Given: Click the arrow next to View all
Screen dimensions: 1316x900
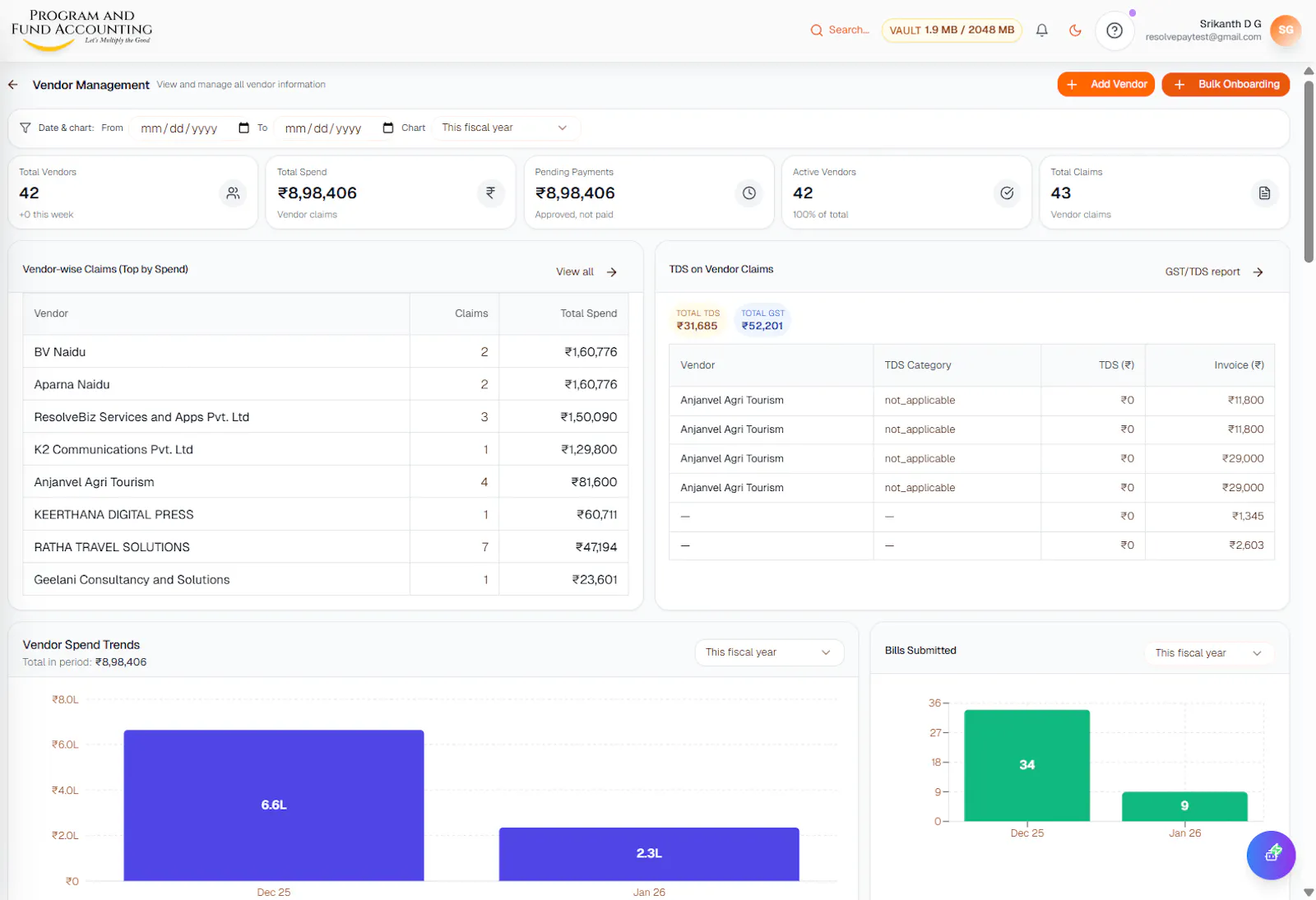Looking at the screenshot, I should pyautogui.click(x=612, y=272).
